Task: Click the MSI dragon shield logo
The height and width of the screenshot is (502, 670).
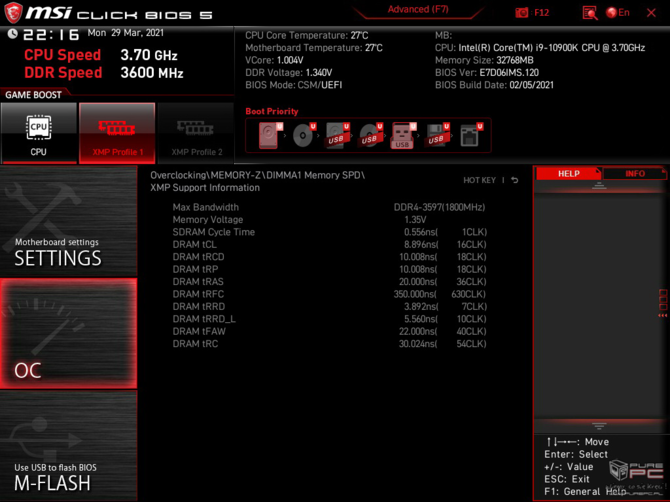Action: click(x=13, y=13)
